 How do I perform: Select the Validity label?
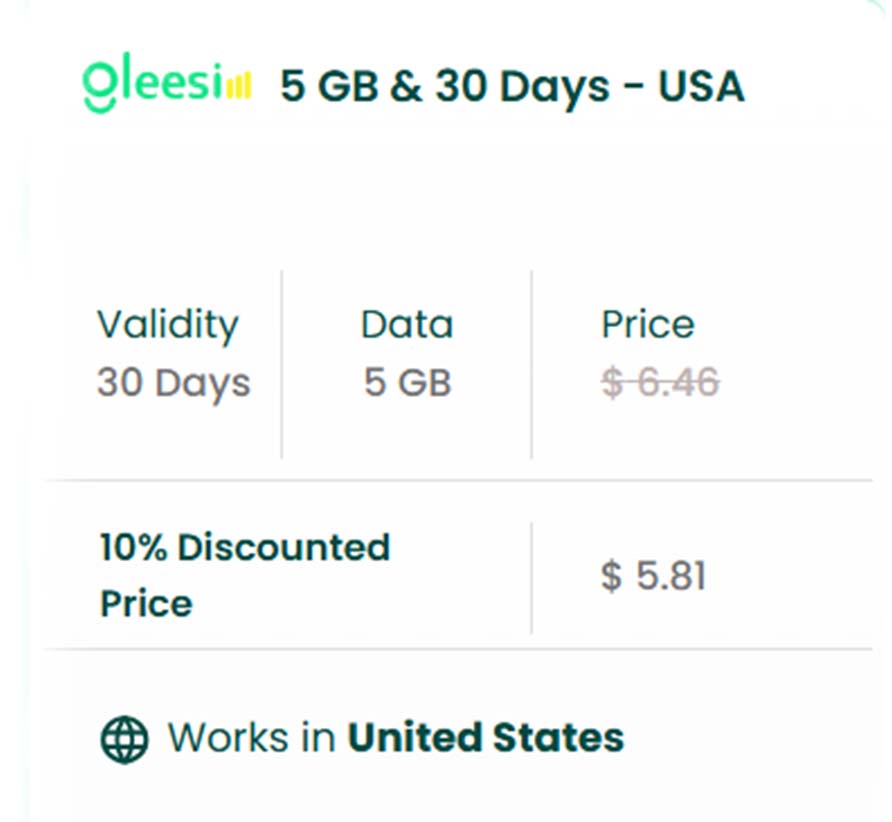(x=168, y=325)
